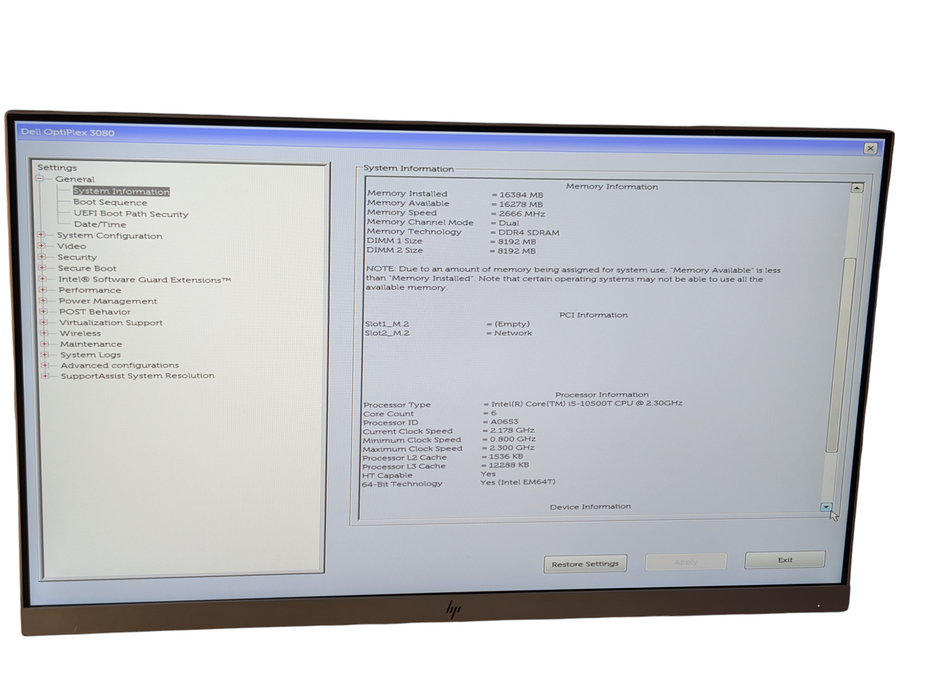The height and width of the screenshot is (700, 930).
Task: Open the Date/Time settings
Action: [x=100, y=224]
